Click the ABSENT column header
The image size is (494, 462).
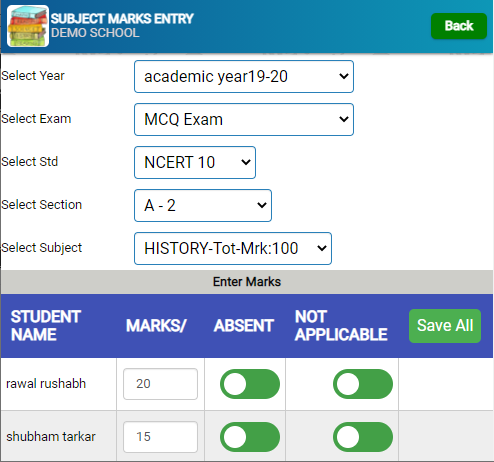click(x=244, y=326)
